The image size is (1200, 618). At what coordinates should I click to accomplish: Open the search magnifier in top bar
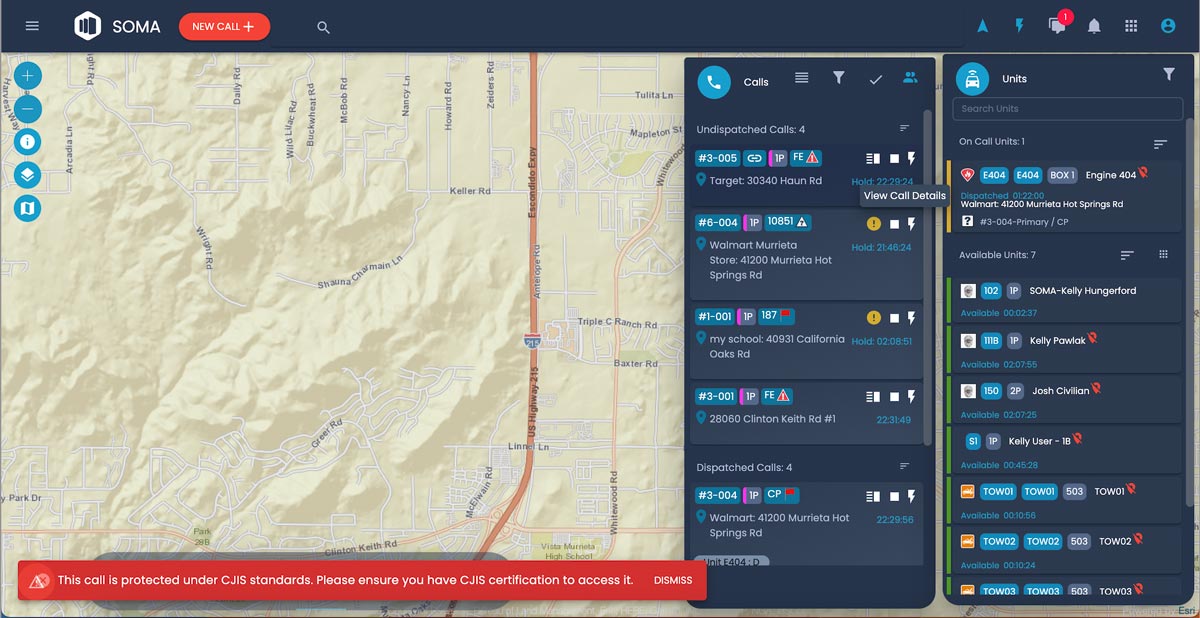pyautogui.click(x=323, y=28)
